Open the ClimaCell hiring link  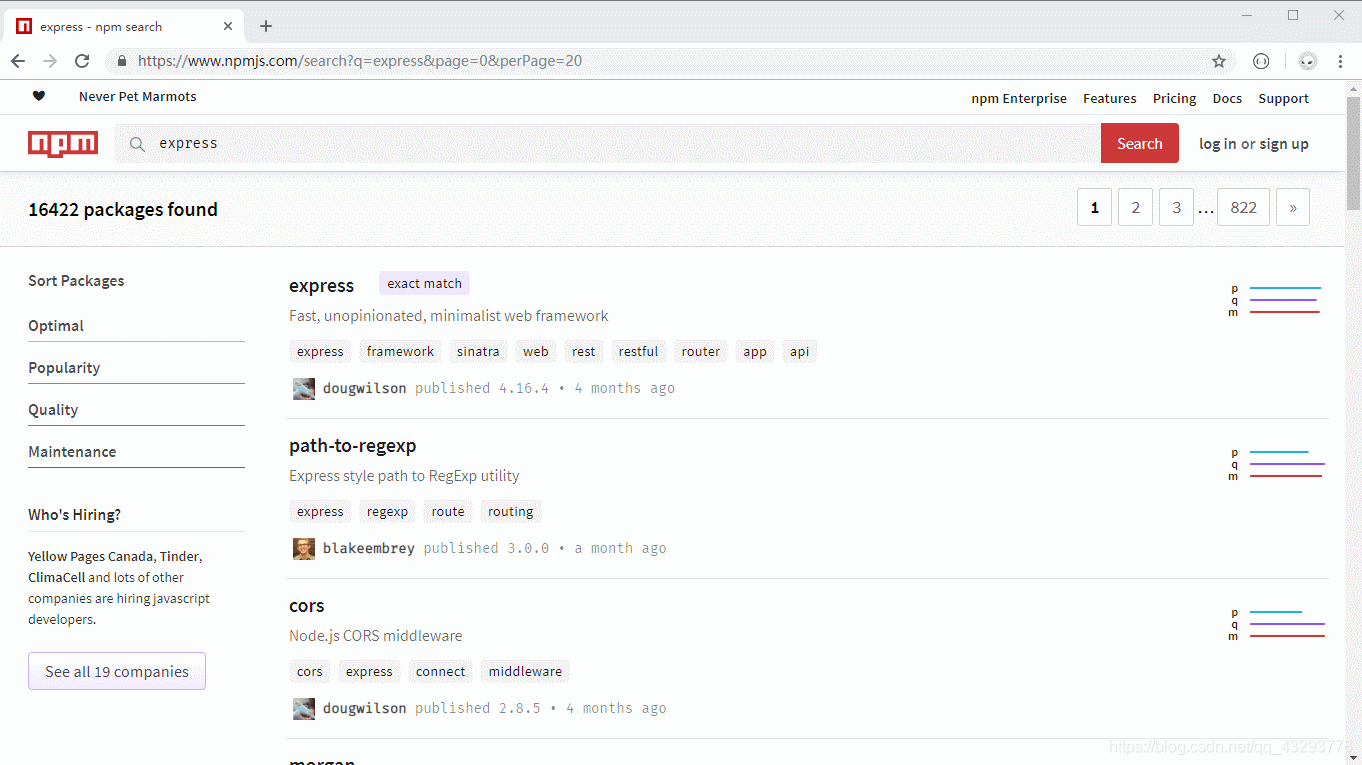56,577
